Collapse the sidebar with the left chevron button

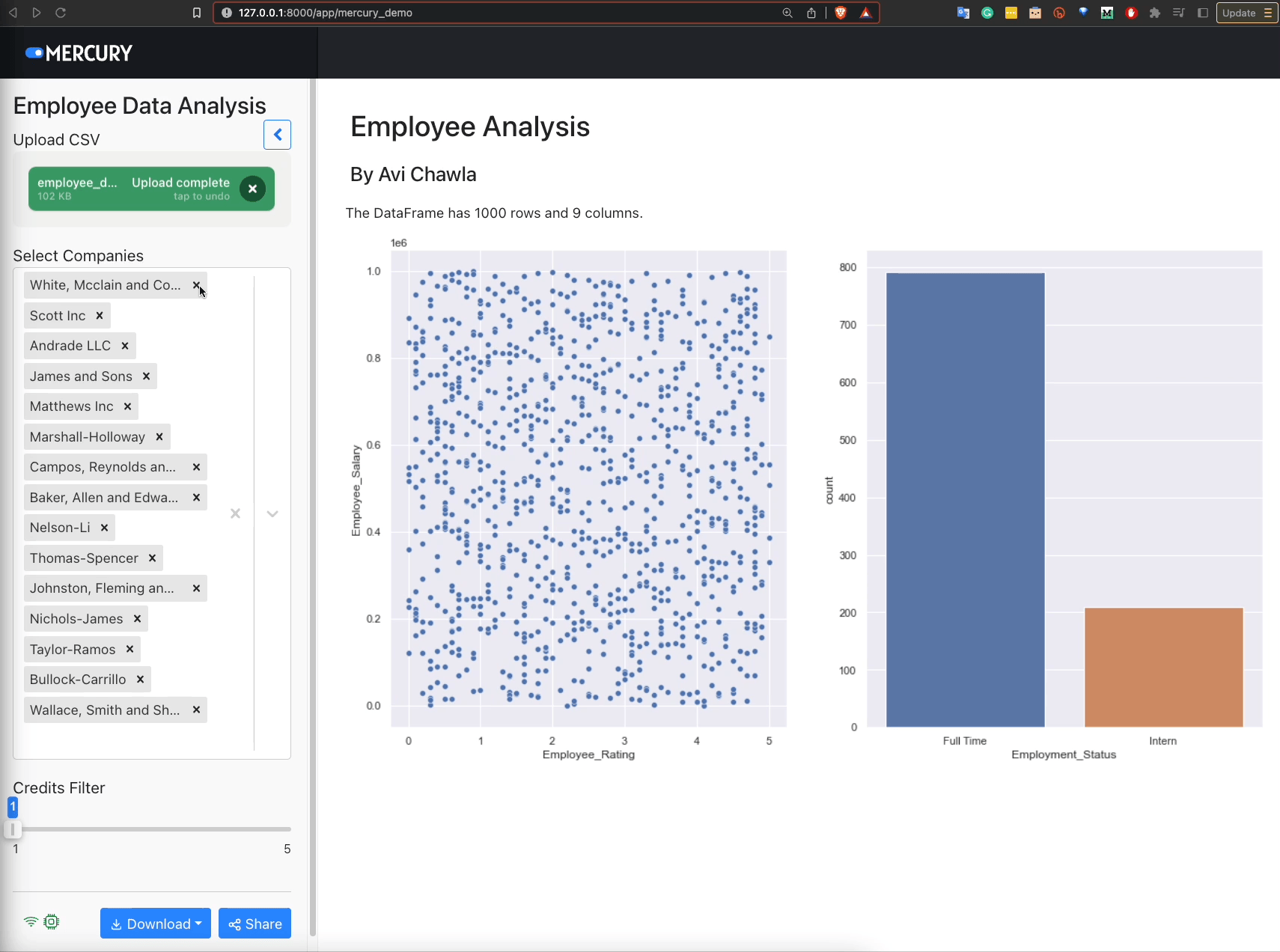(x=277, y=135)
